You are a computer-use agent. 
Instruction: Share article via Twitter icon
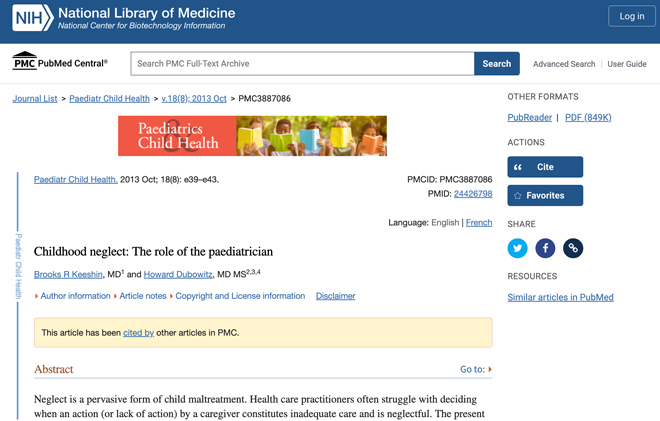517,248
